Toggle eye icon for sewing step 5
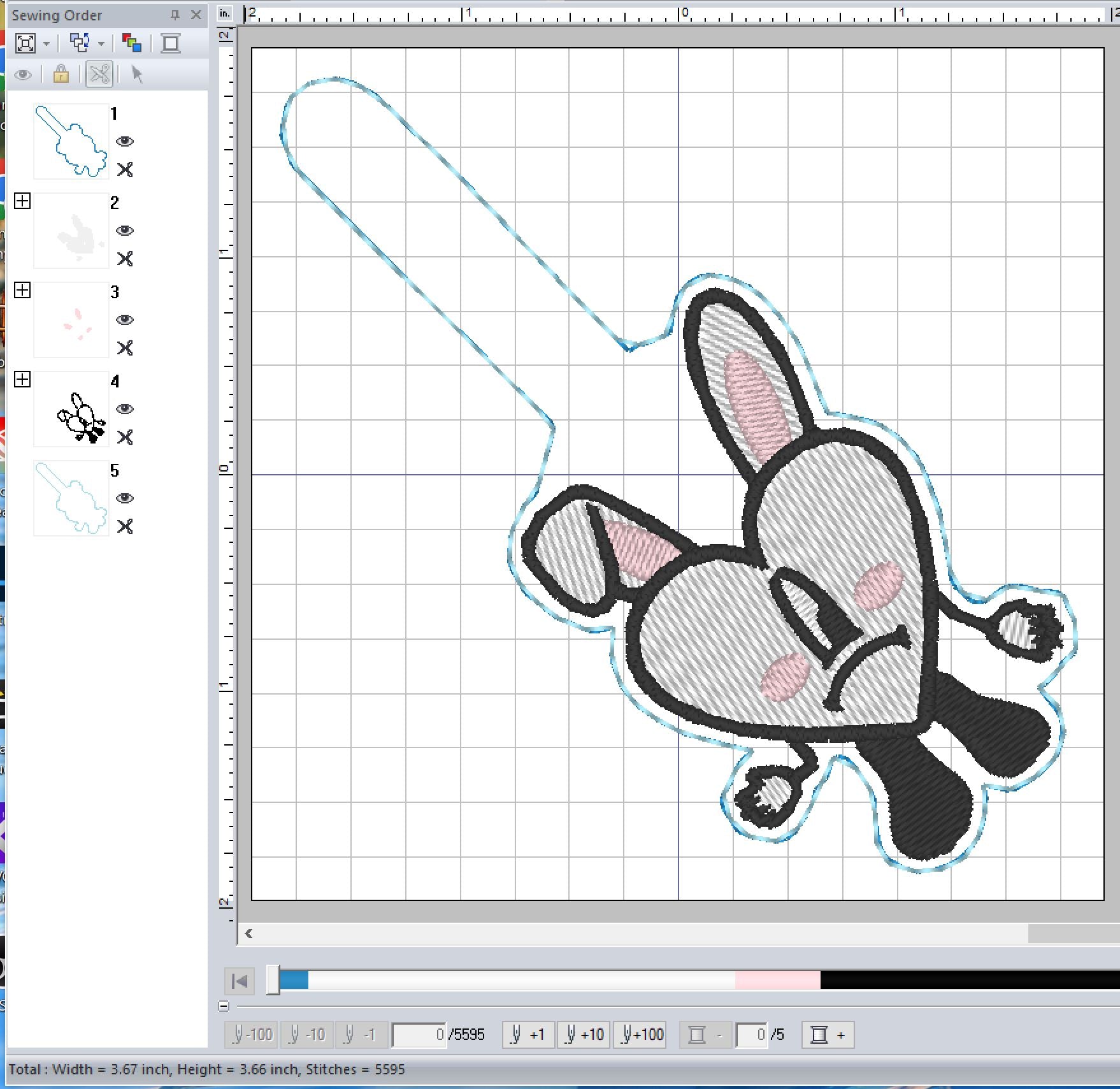Viewport: 1120px width, 1089px height. (x=125, y=498)
